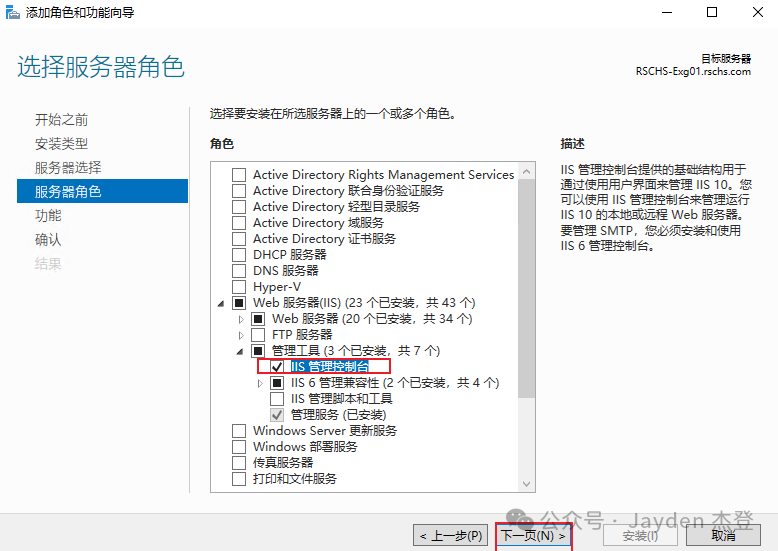Select the 打印和文件服务 role item
The image size is (778, 551).
(x=294, y=479)
